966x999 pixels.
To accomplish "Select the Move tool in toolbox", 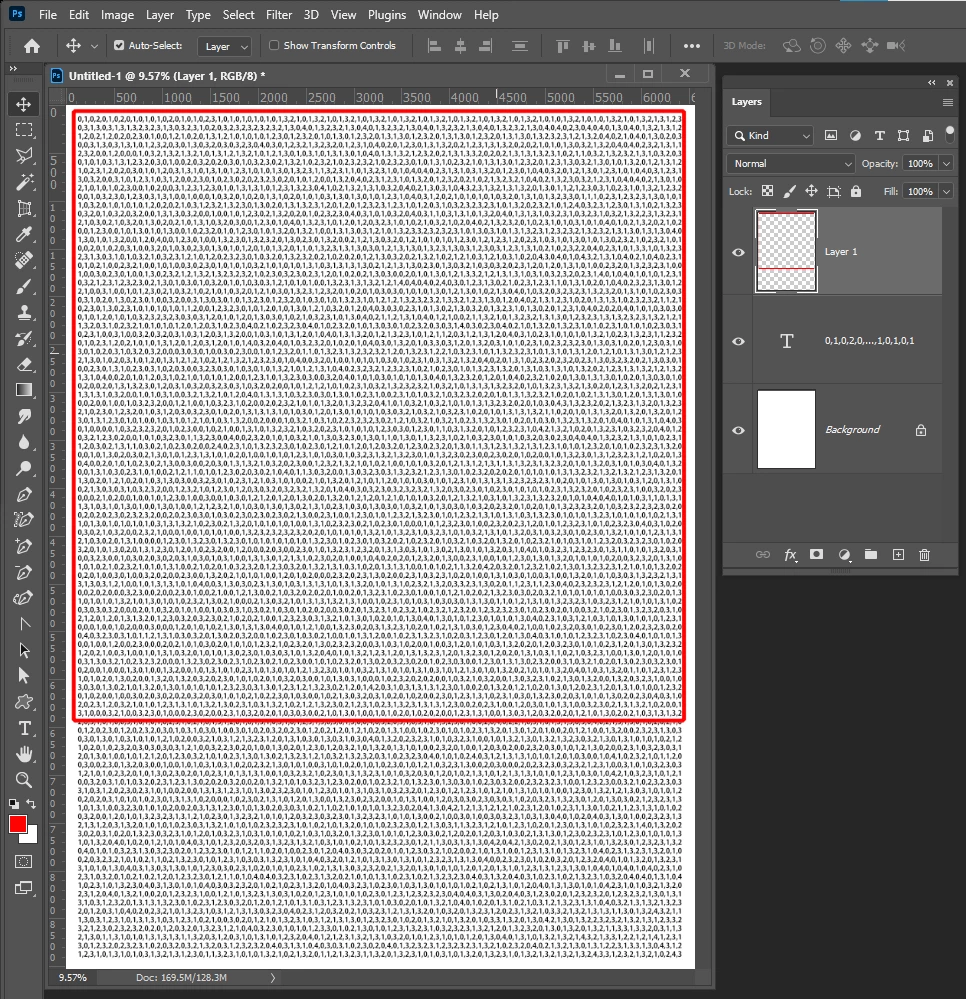I will [x=24, y=104].
